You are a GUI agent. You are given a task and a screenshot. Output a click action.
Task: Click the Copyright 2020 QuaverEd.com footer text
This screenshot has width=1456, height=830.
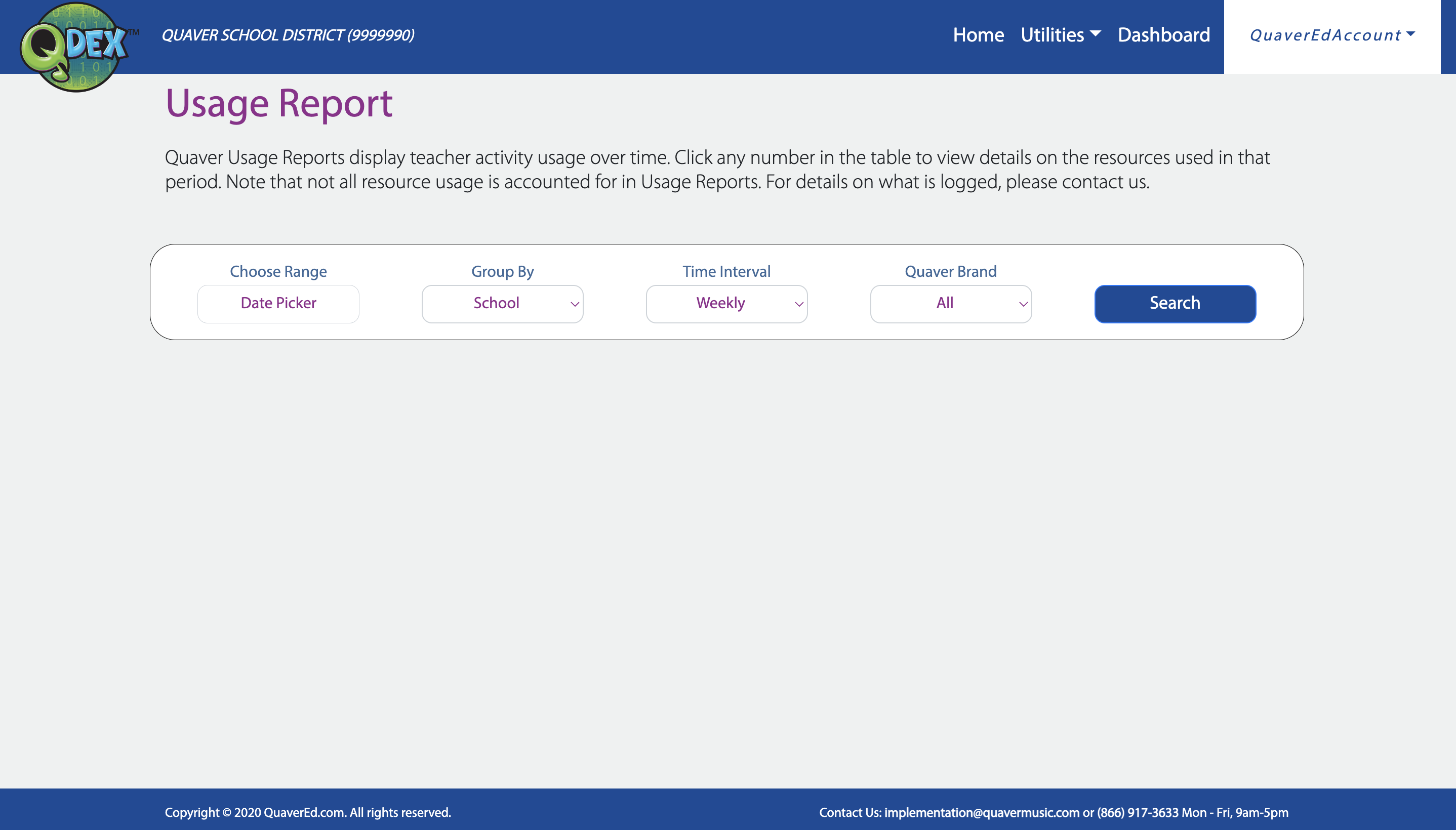(308, 812)
